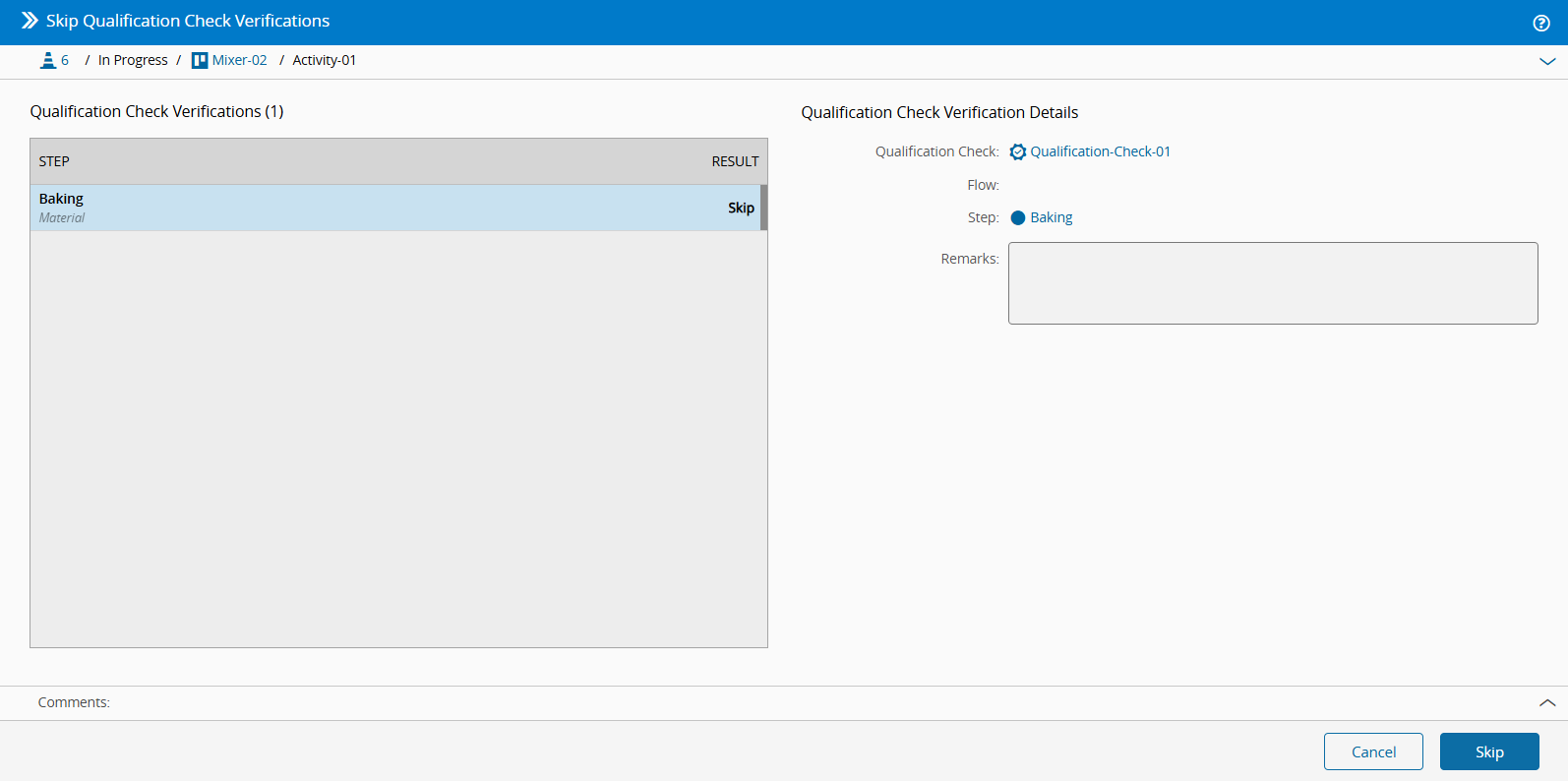Open help via the question mark icon

click(1541, 23)
